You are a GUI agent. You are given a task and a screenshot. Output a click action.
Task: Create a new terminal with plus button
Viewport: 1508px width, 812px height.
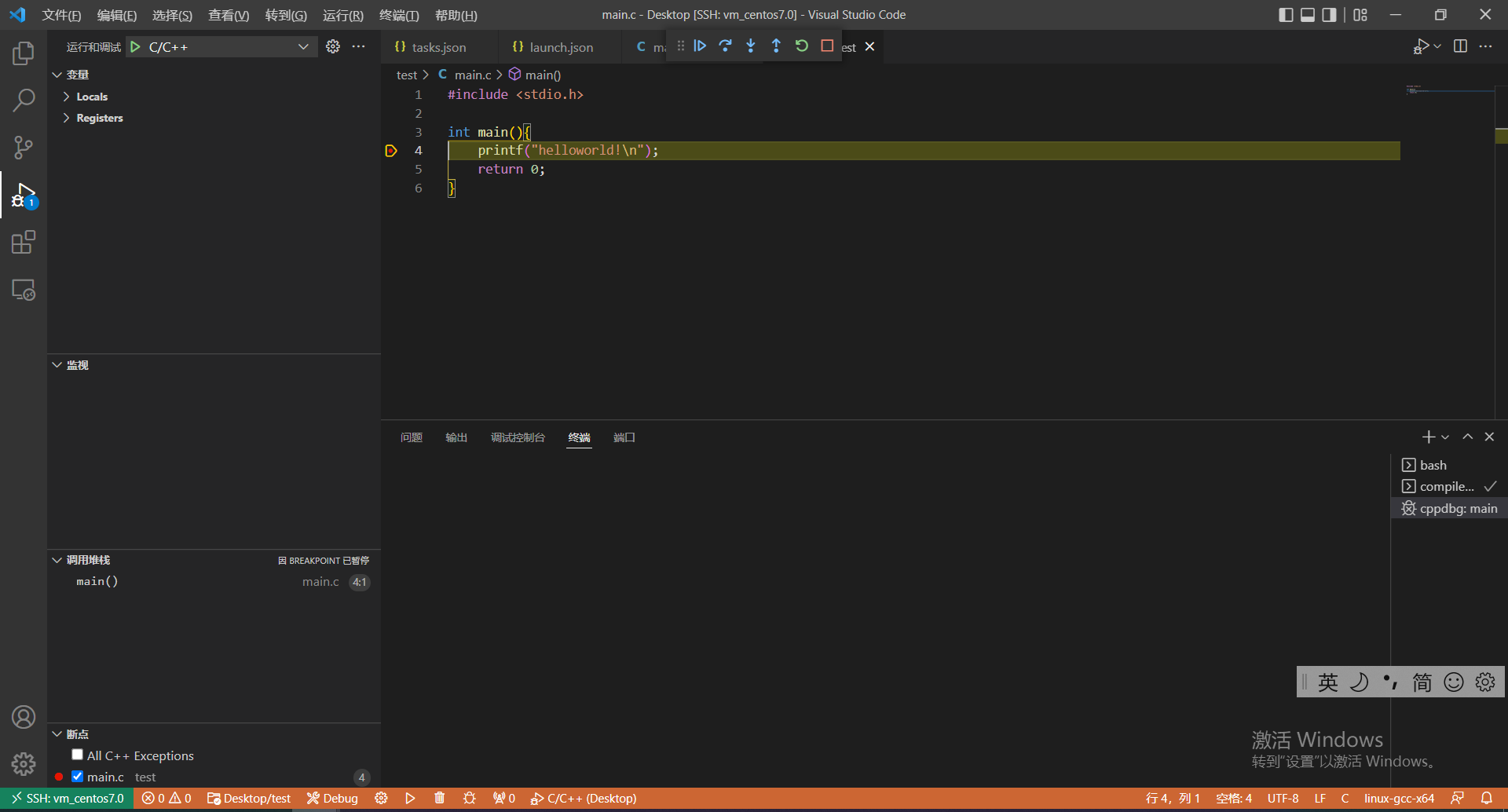1429,437
